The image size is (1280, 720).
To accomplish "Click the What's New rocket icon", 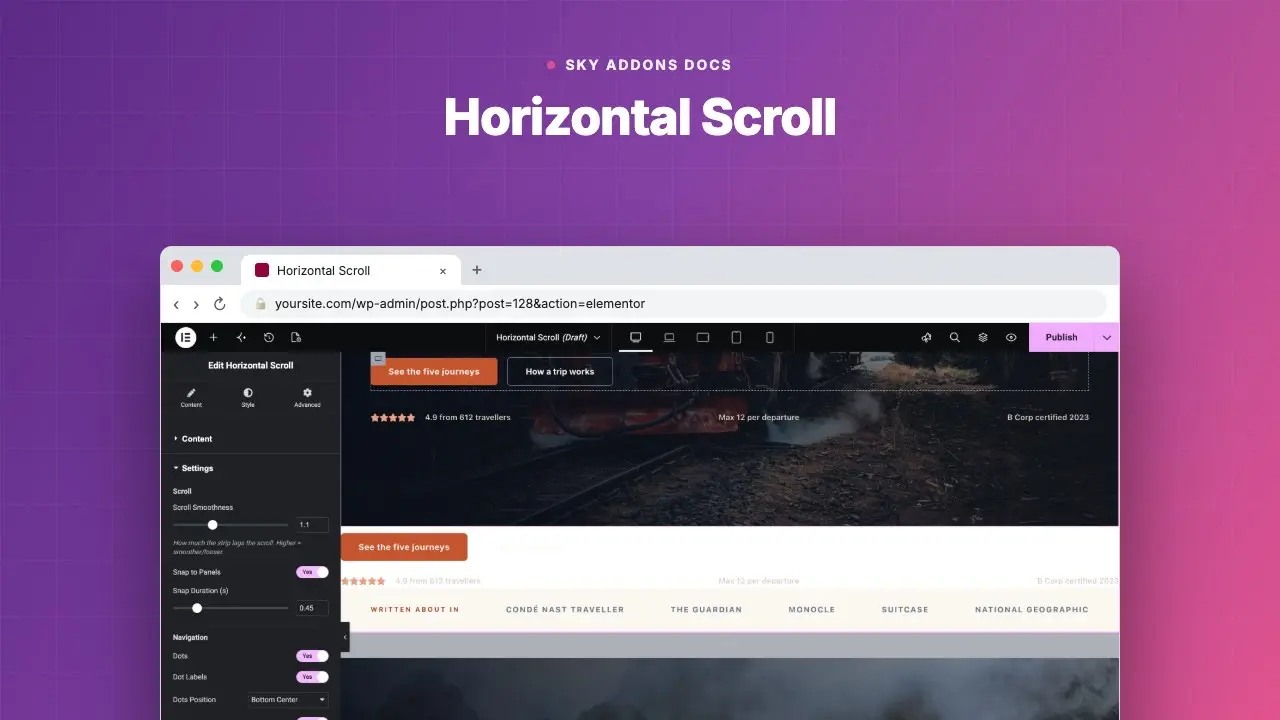I will 927,337.
